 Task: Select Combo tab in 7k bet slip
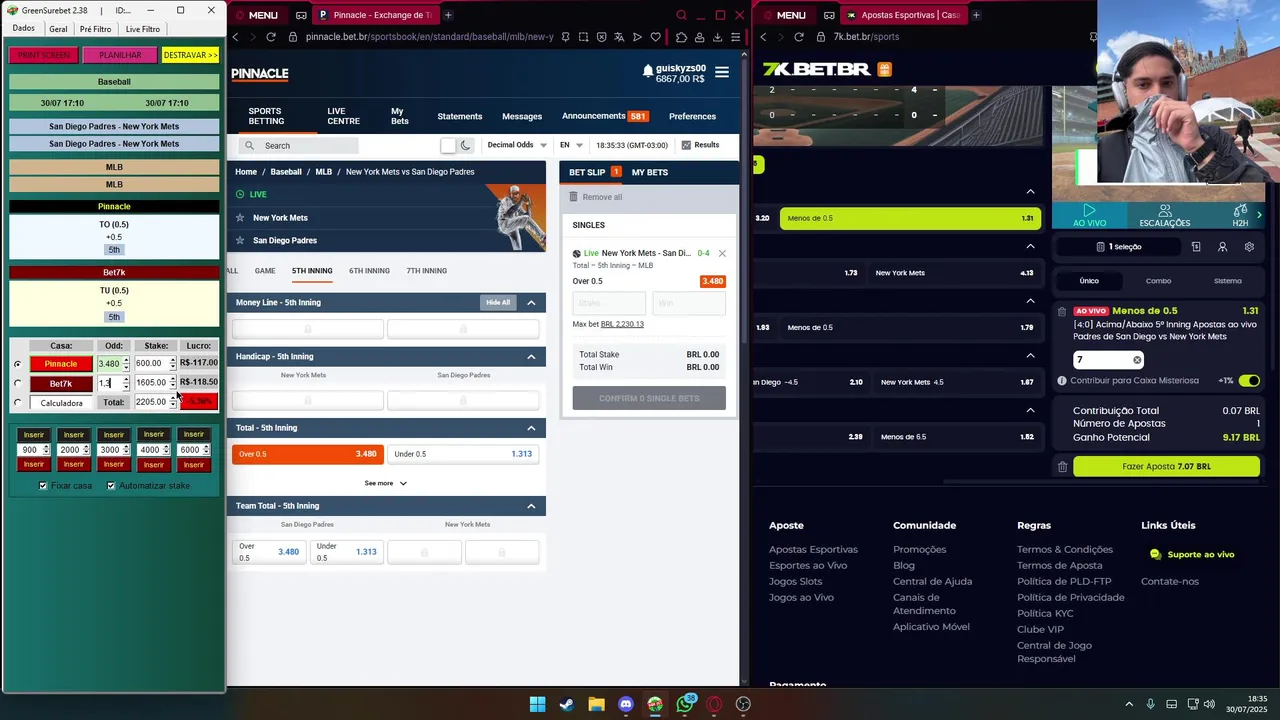(x=1158, y=281)
